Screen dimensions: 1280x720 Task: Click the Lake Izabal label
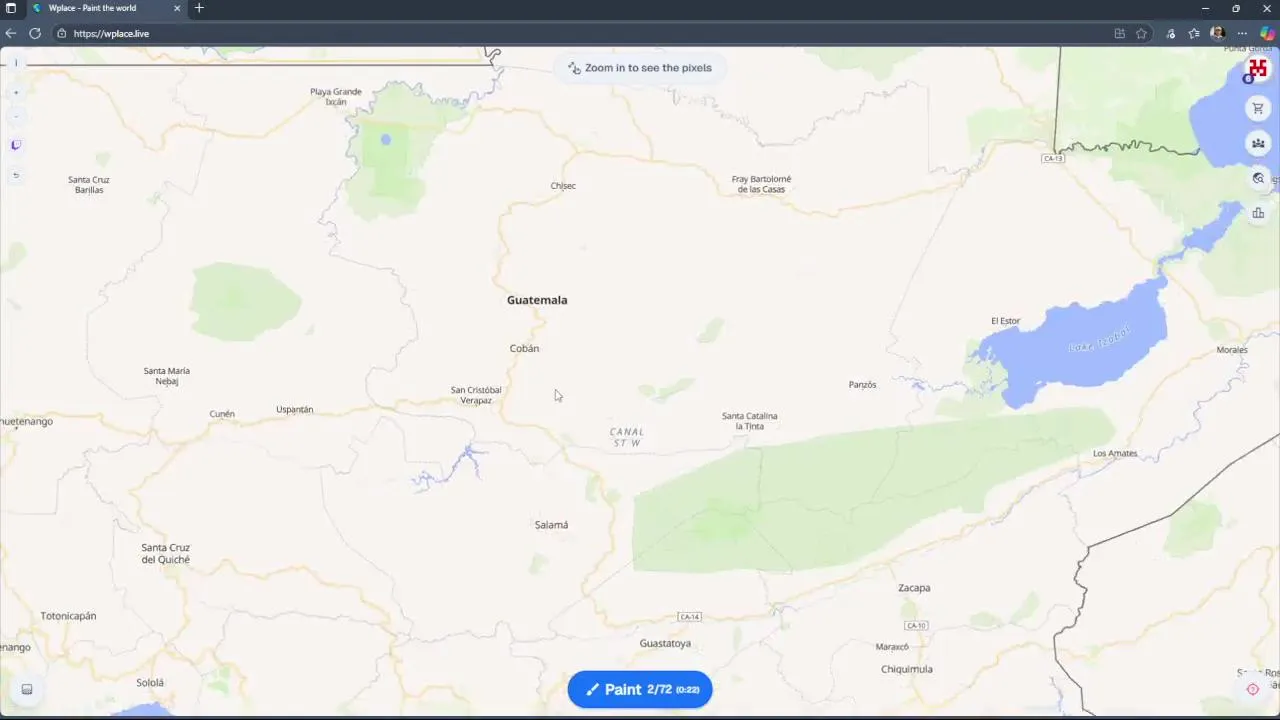click(x=1100, y=340)
